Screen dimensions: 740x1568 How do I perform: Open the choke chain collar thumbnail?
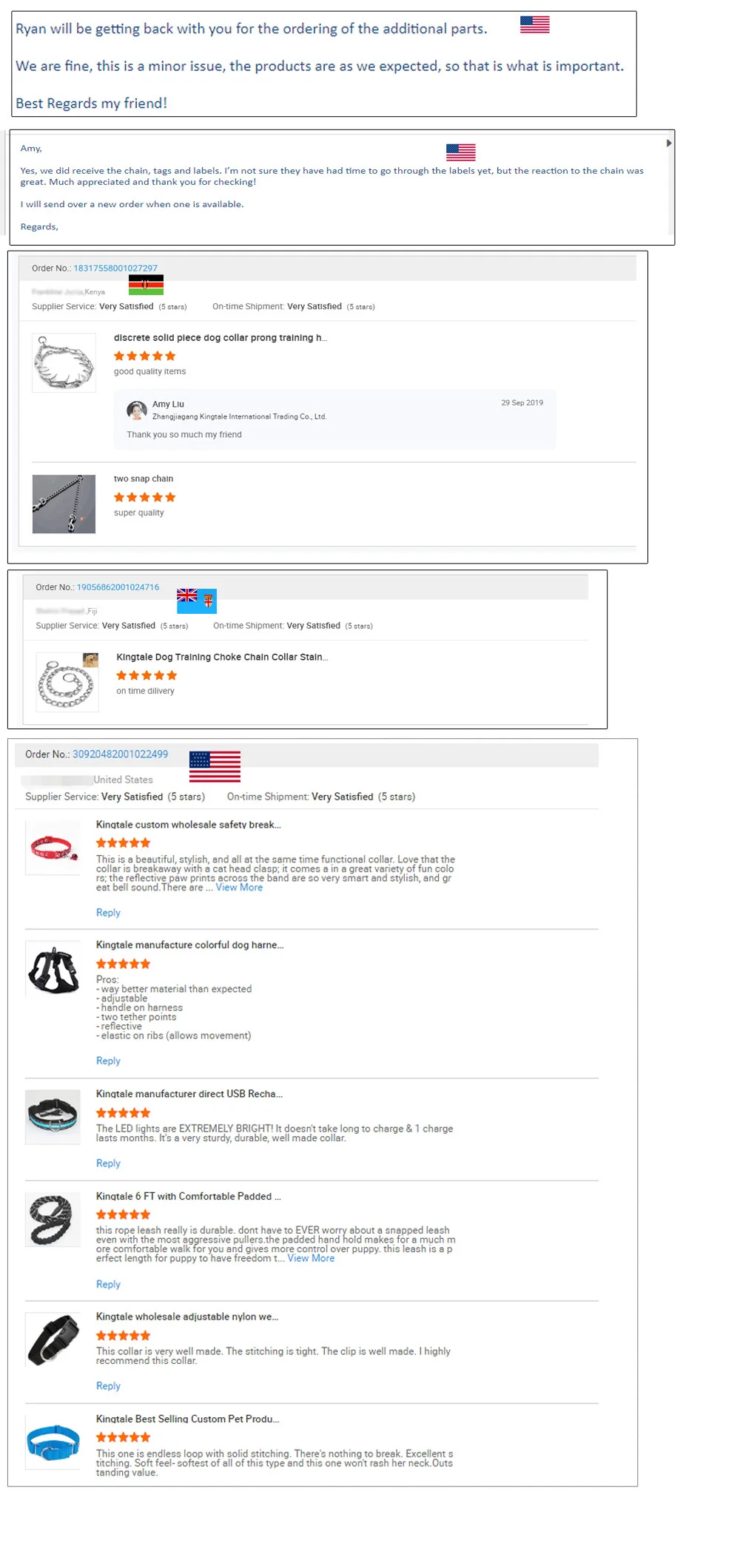(x=67, y=682)
